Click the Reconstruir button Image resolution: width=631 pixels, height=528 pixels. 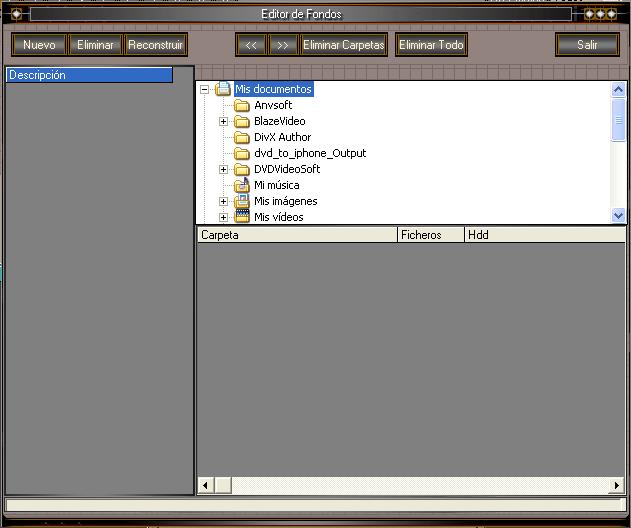pos(156,45)
